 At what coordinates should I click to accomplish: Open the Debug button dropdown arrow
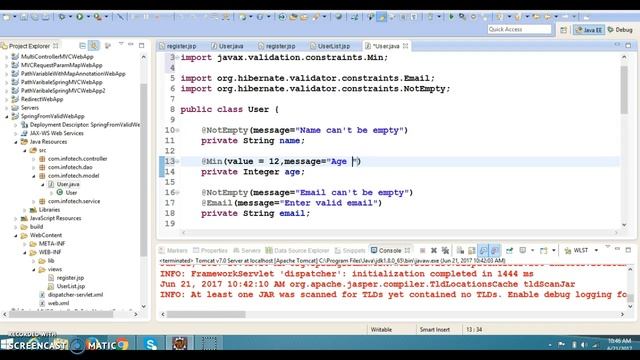70,17
